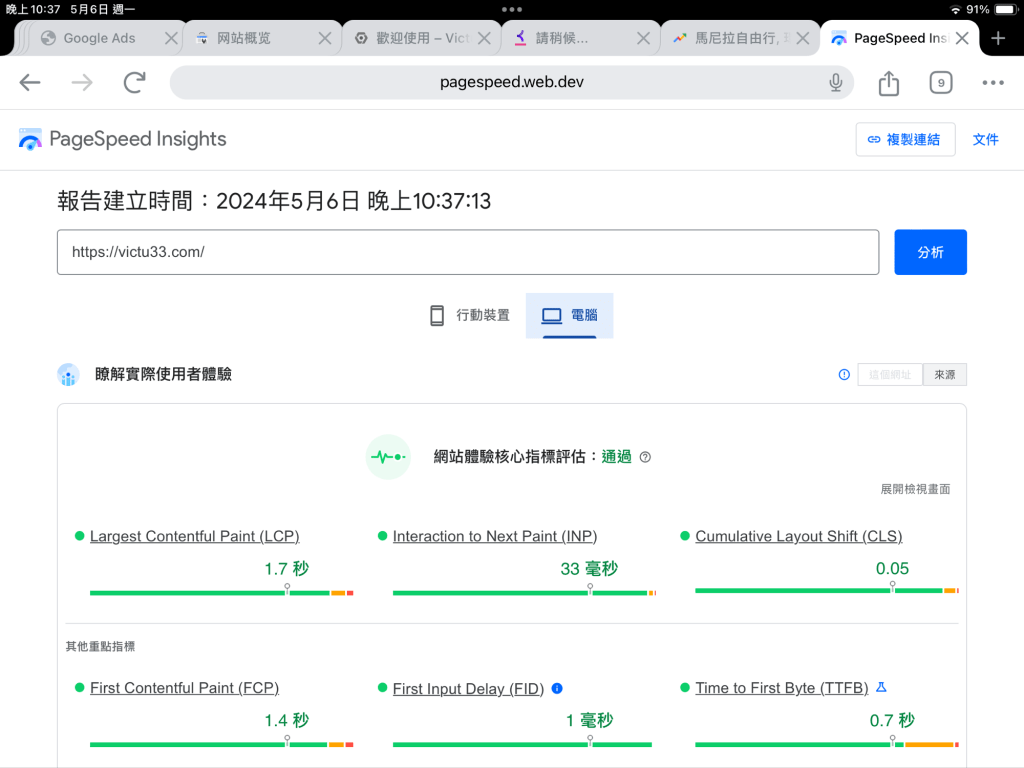Open the tab switcher showing 9 tabs
Image resolution: width=1024 pixels, height=768 pixels.
[x=940, y=83]
